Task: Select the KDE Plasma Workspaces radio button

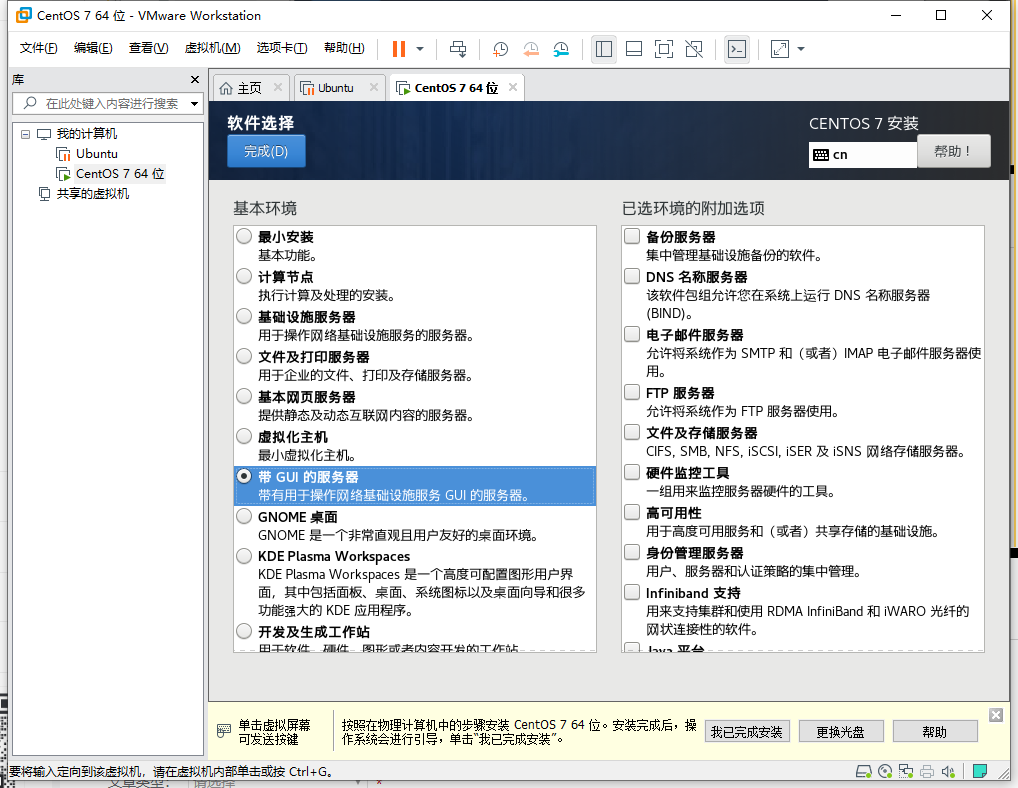Action: (x=244, y=556)
